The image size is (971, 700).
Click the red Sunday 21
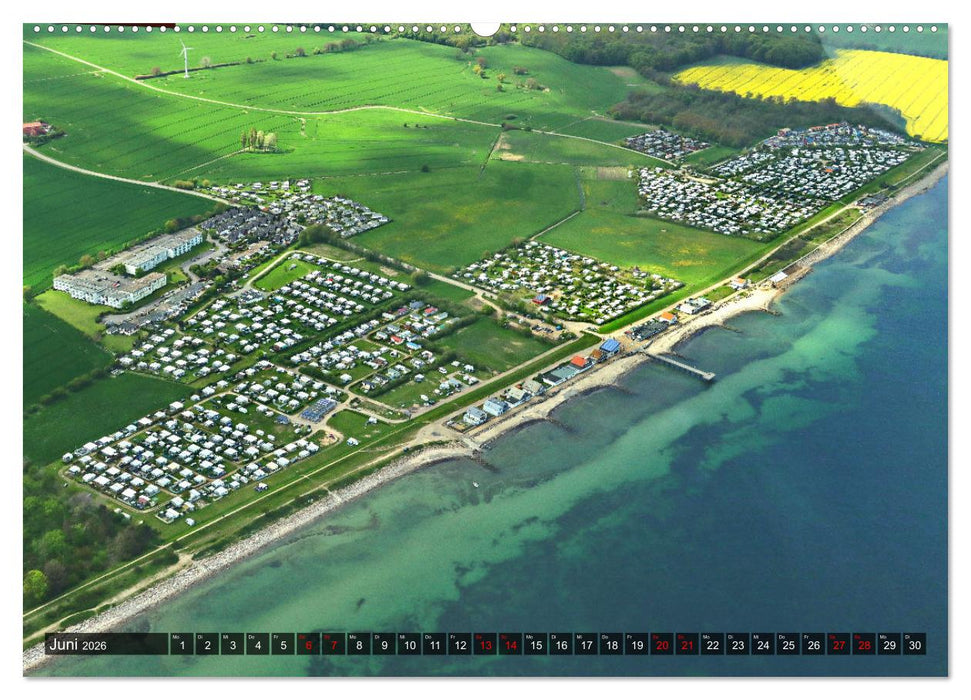tap(686, 644)
